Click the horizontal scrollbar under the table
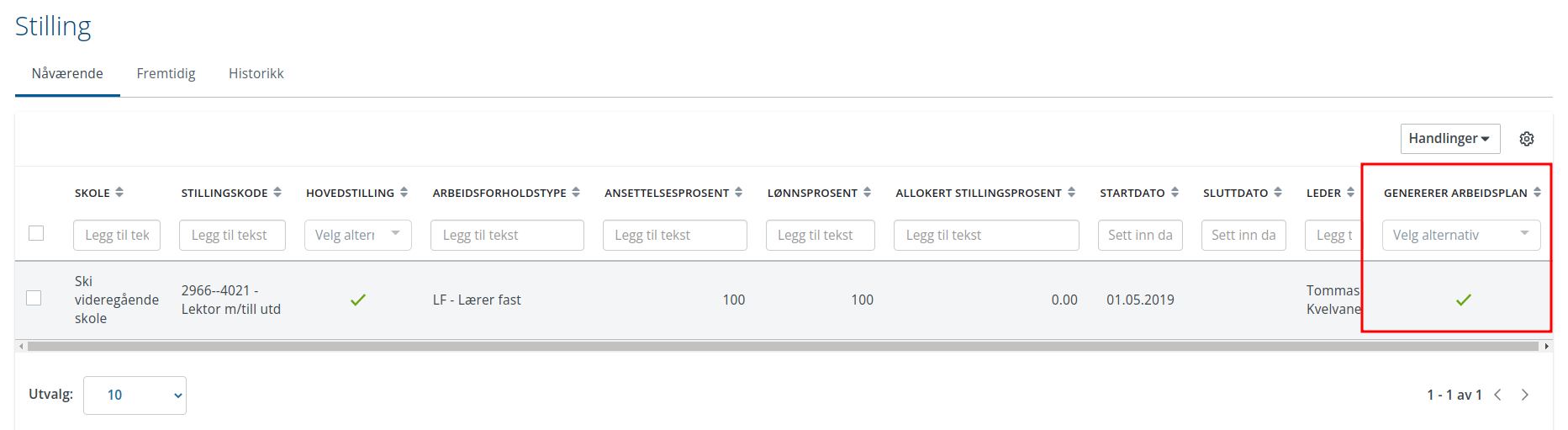The image size is (1568, 430). pyautogui.click(x=783, y=346)
